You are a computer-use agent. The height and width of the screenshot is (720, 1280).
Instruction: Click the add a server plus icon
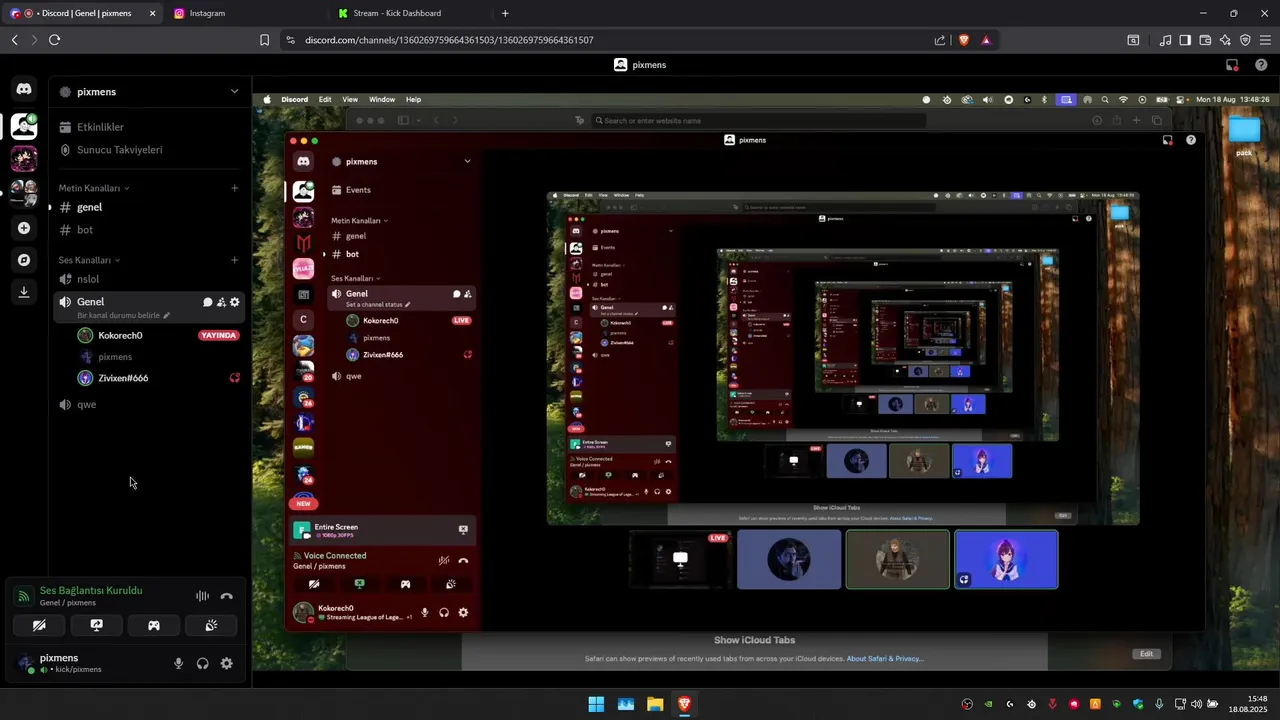[24, 228]
